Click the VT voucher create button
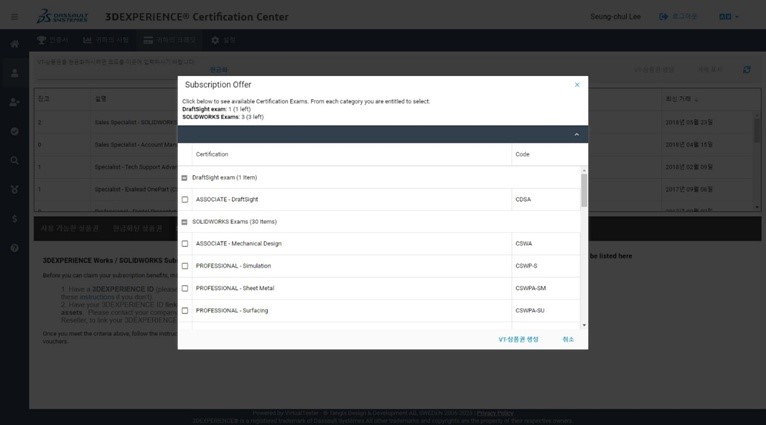Image resolution: width=766 pixels, height=425 pixels. tap(518, 339)
